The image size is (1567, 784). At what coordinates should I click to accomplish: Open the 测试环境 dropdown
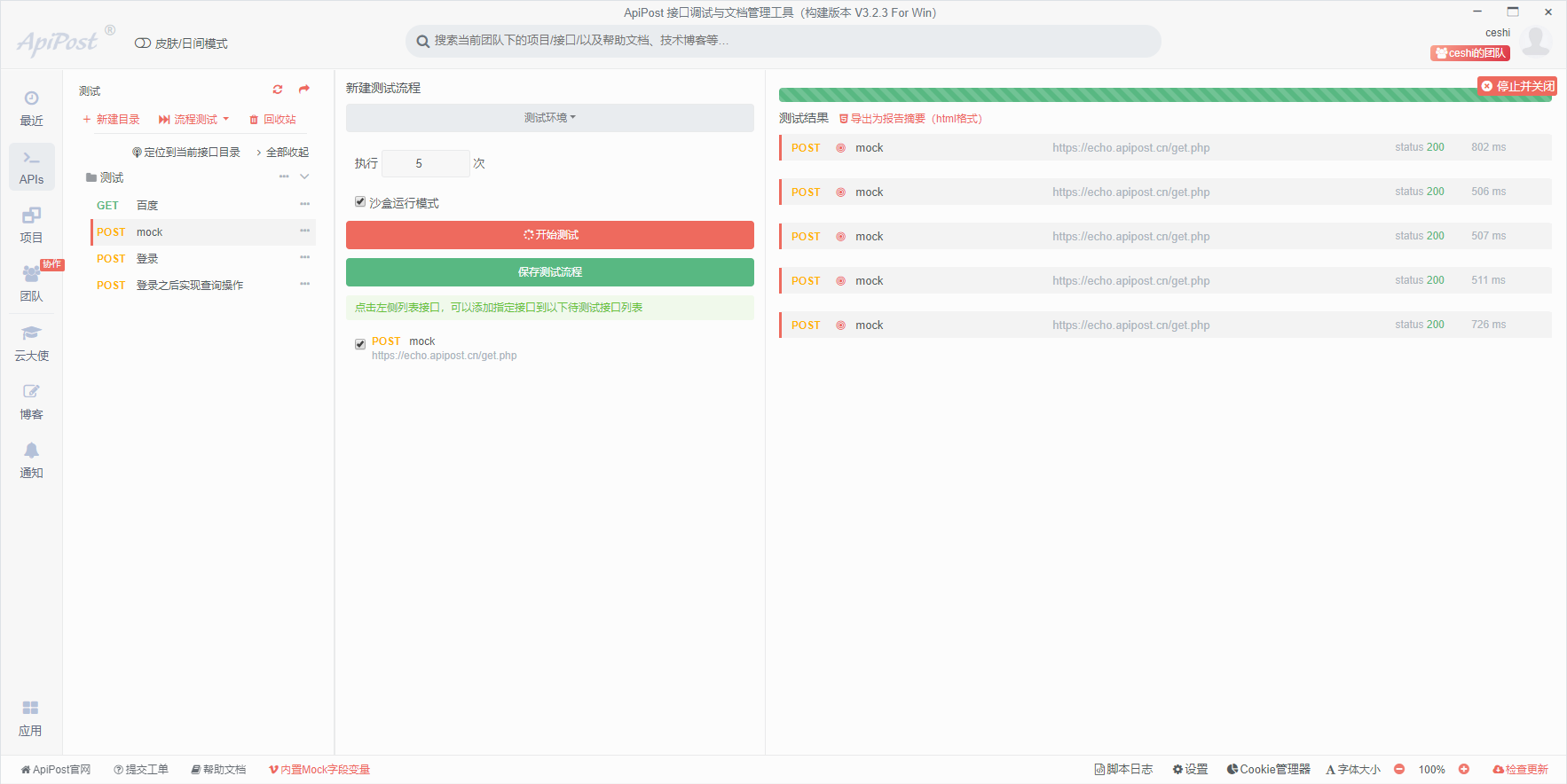550,118
